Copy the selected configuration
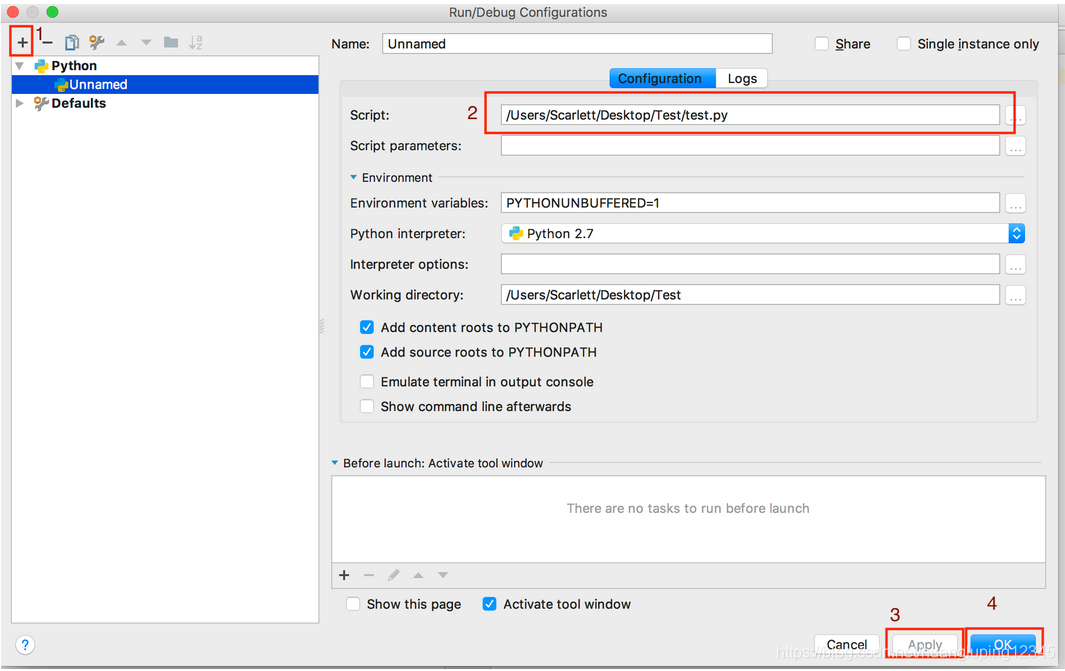1065x671 pixels. [71, 43]
